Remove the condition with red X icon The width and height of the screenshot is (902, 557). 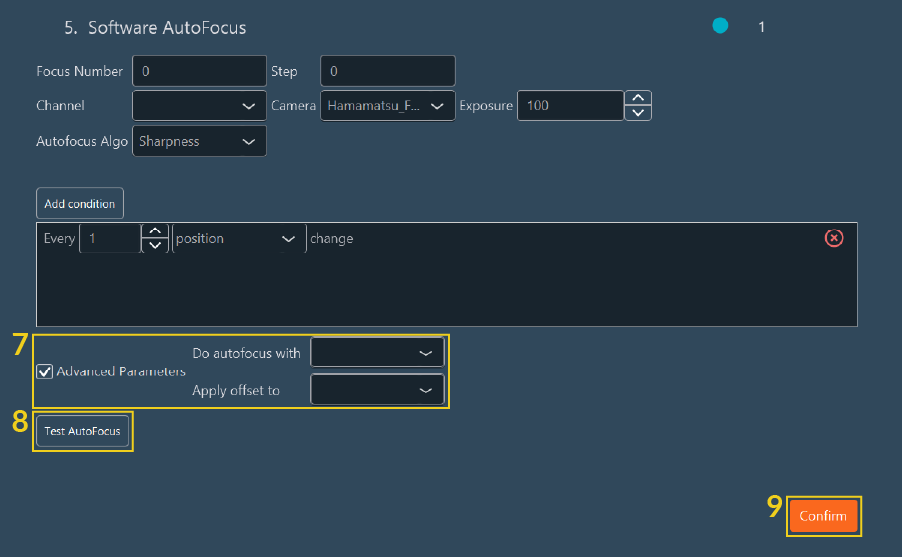833,238
